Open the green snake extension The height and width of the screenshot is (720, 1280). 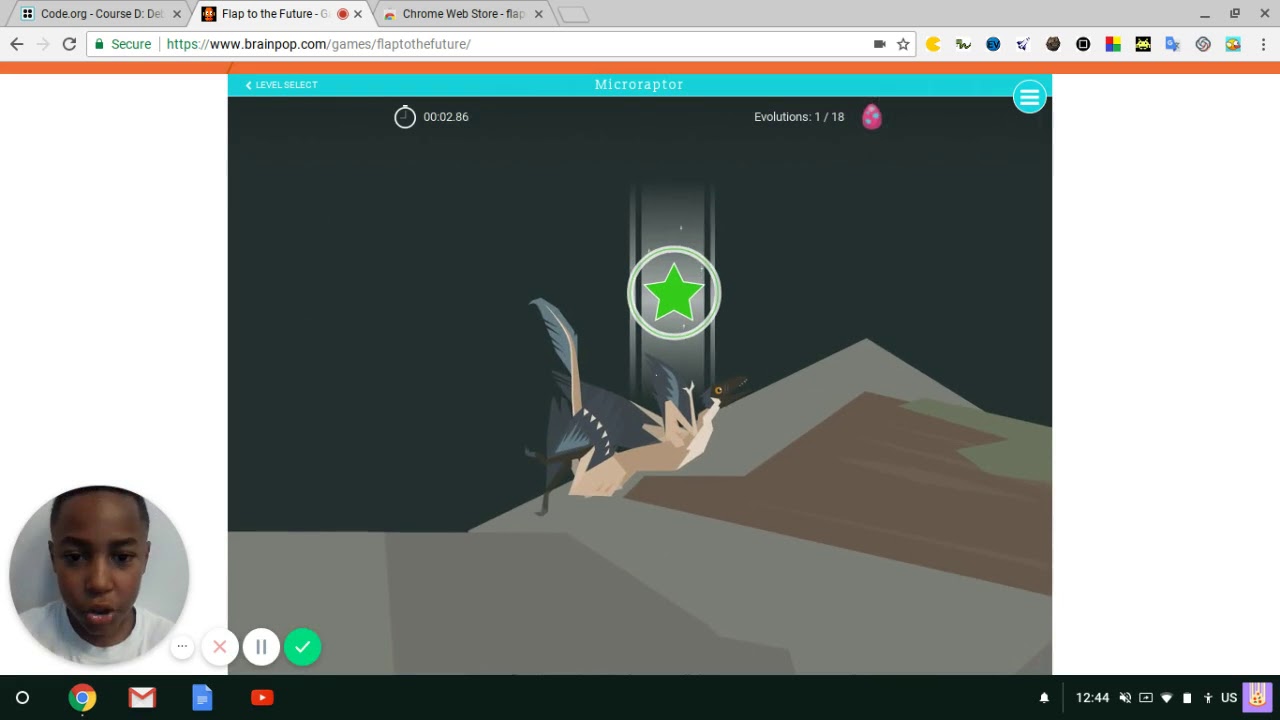tap(963, 44)
